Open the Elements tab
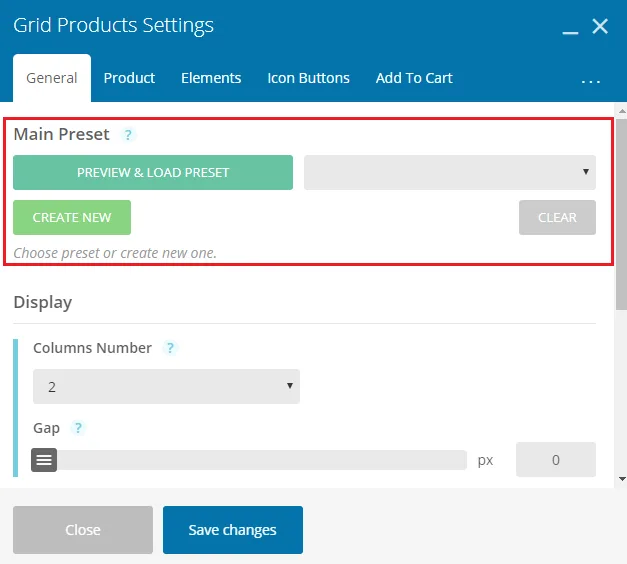This screenshot has width=627, height=564. [x=211, y=78]
